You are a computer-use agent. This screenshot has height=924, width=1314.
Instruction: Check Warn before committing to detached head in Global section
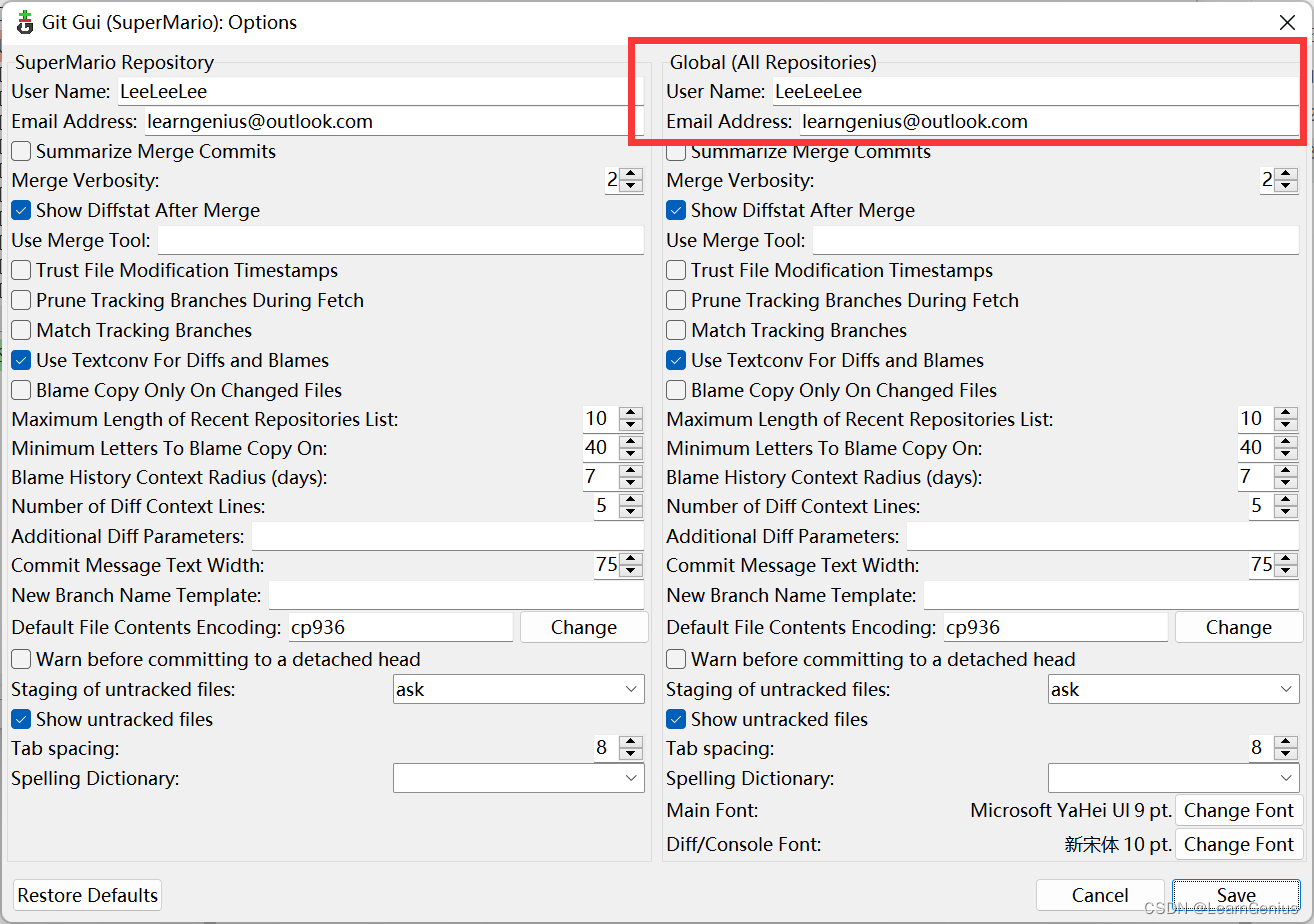point(676,660)
